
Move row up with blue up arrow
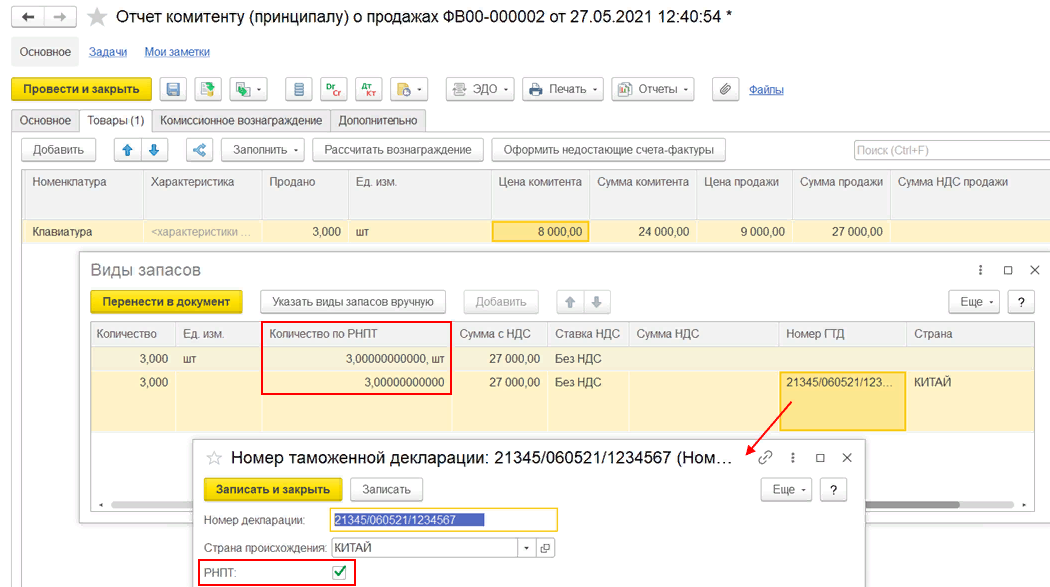coord(127,150)
